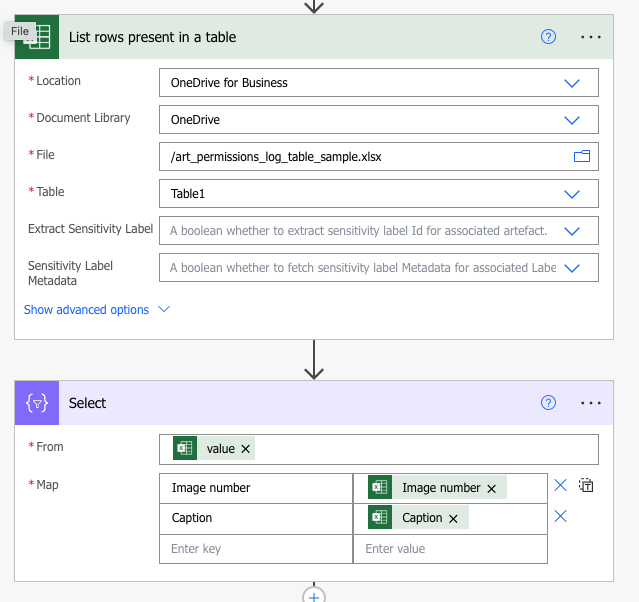Expand the Table dropdown
The height and width of the screenshot is (602, 639).
pos(572,194)
